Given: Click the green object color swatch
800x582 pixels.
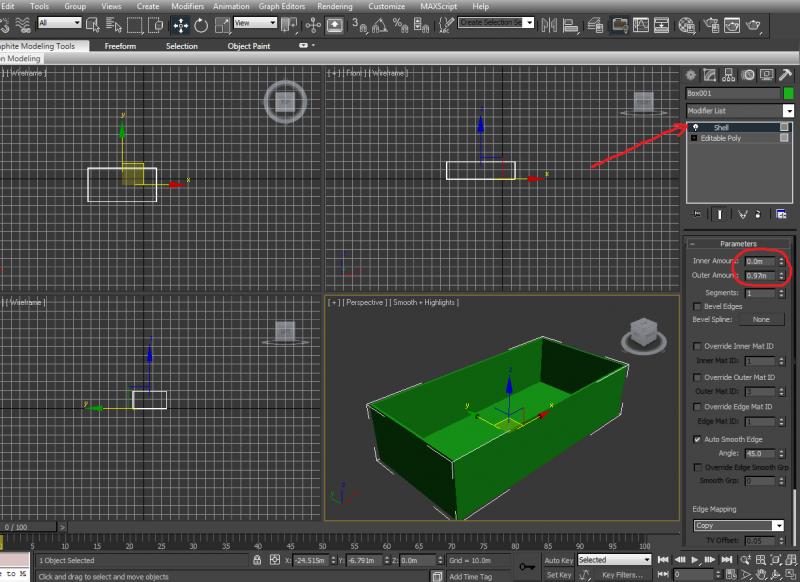Looking at the screenshot, I should point(787,93).
